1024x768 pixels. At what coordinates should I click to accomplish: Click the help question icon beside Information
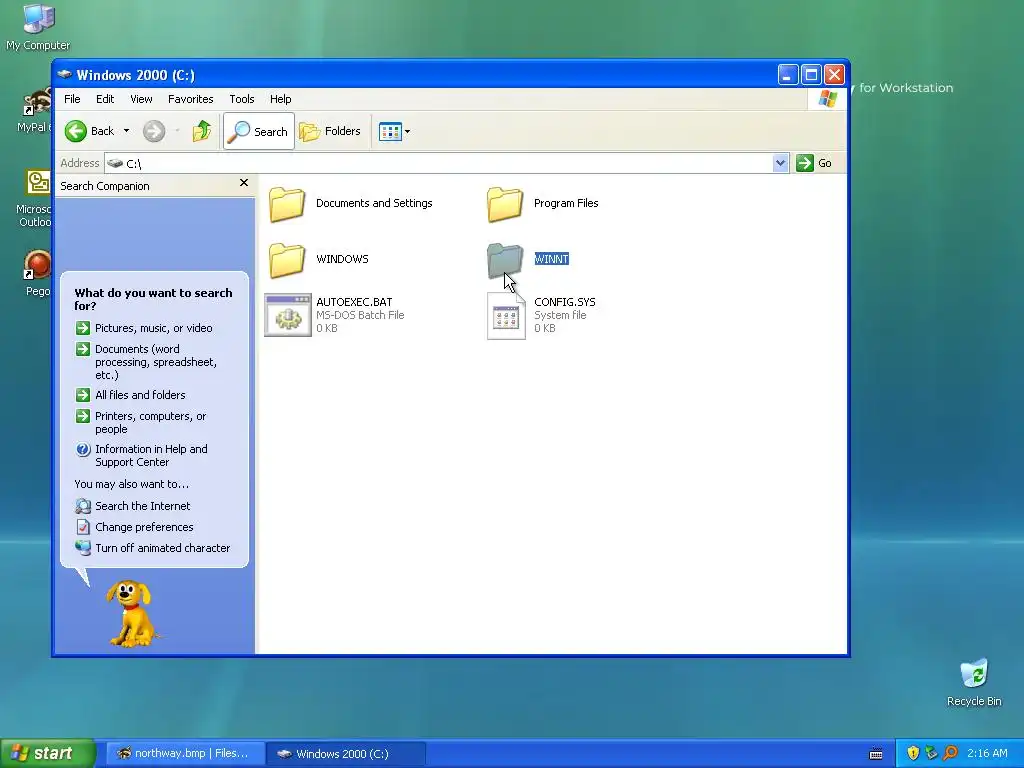click(83, 449)
